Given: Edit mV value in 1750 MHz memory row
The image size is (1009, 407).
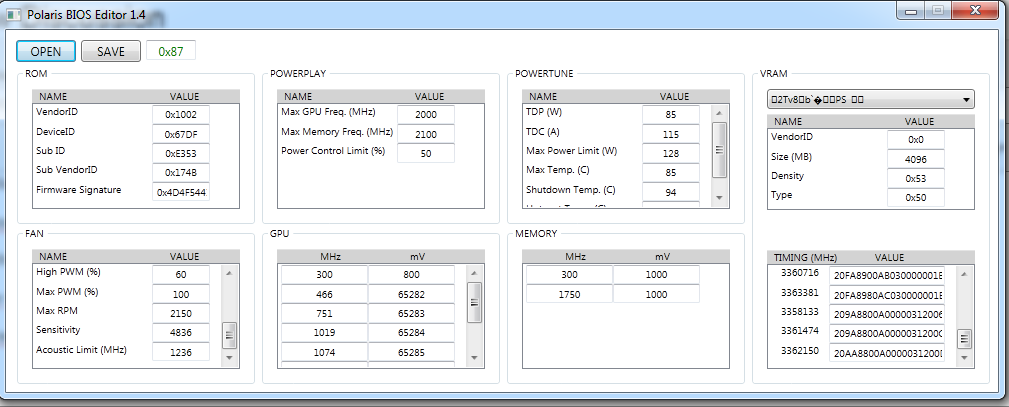Looking at the screenshot, I should coord(656,294).
